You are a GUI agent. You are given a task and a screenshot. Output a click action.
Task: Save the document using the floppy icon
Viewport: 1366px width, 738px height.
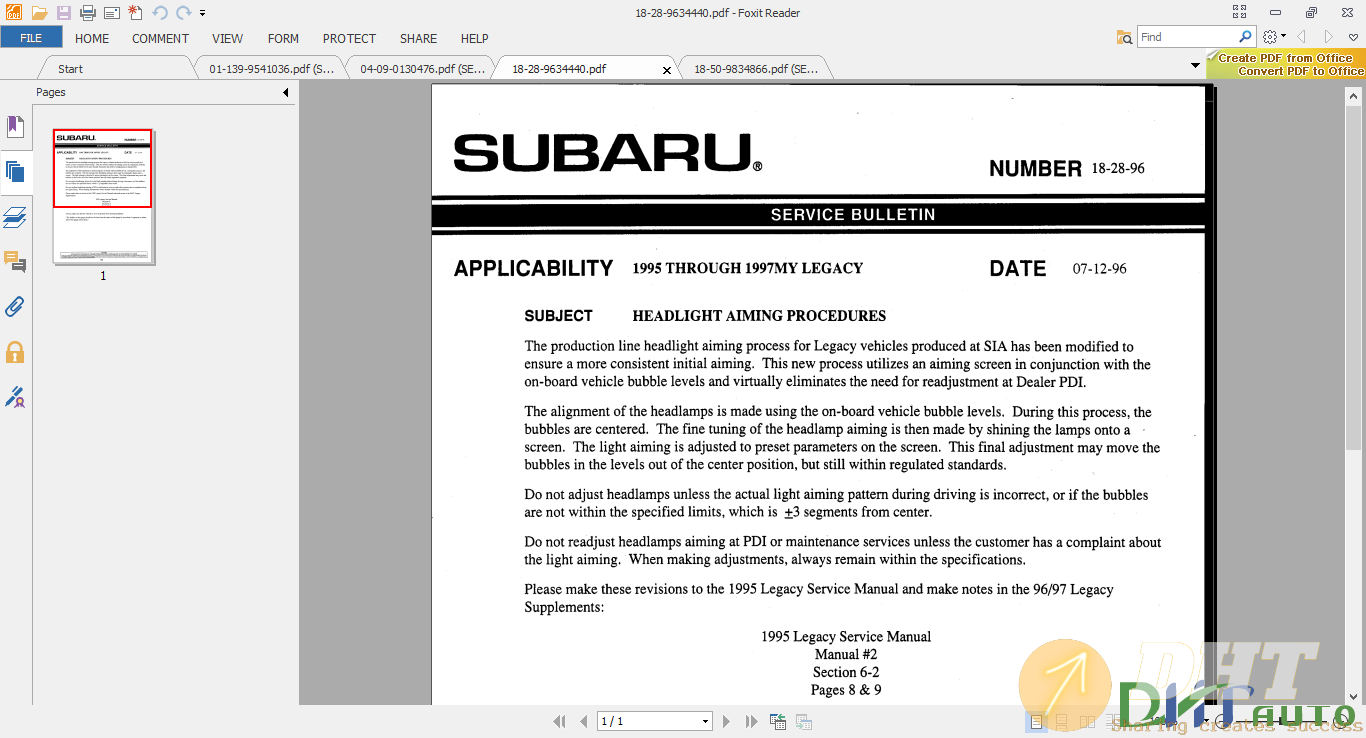(64, 13)
